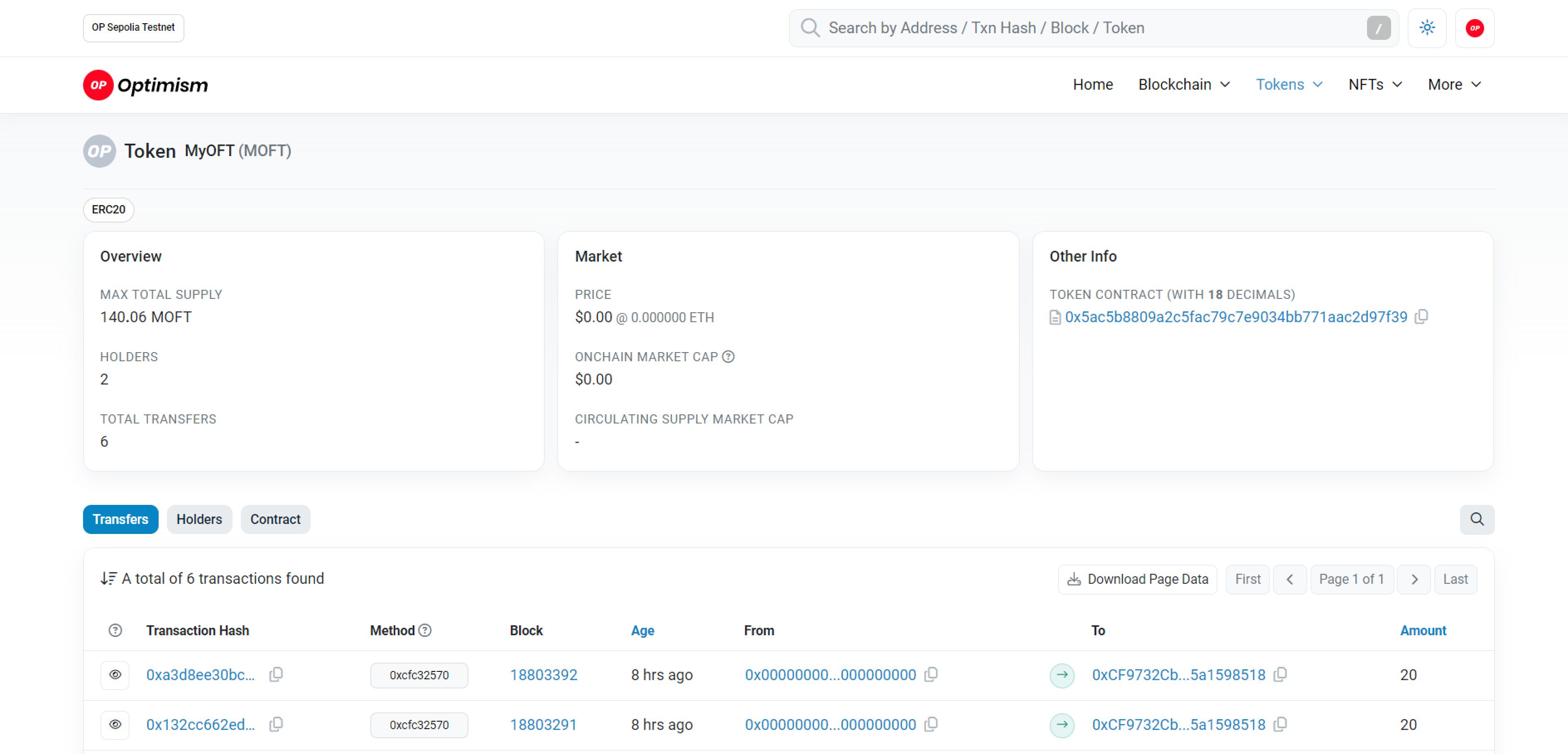
Task: Sort by the Amount column header
Action: click(x=1423, y=630)
